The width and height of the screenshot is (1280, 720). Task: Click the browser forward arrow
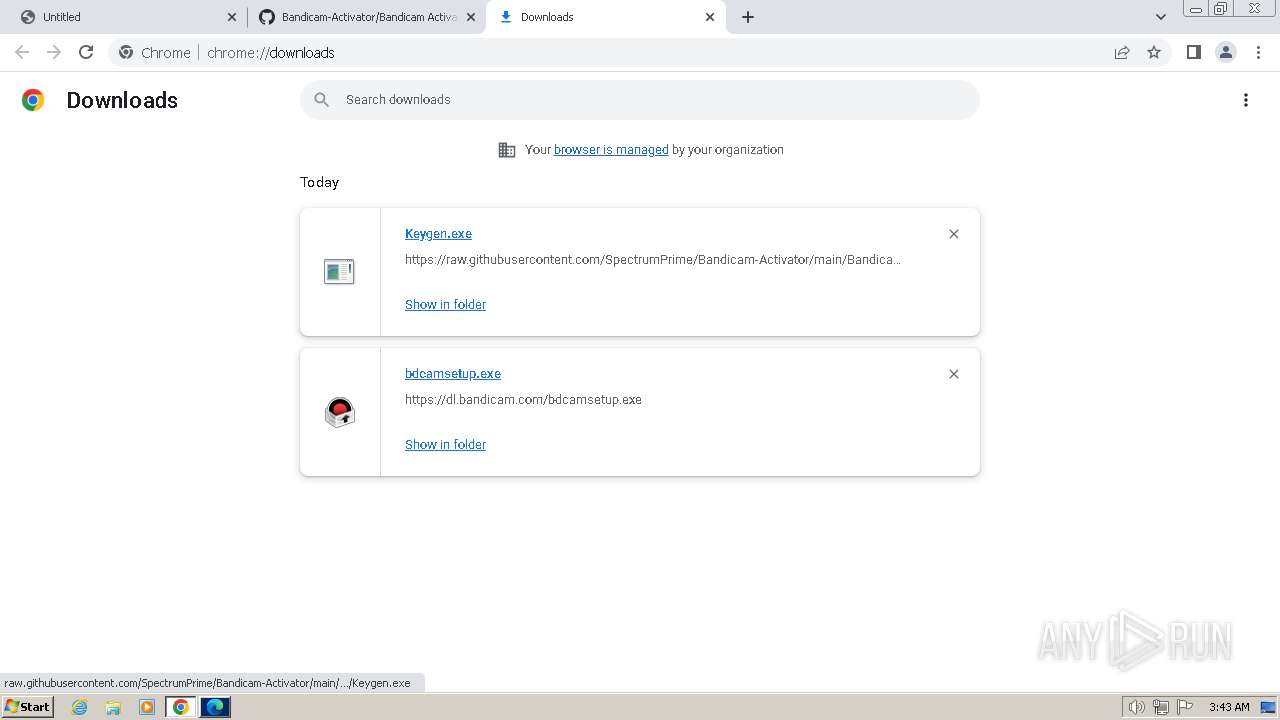[x=54, y=52]
